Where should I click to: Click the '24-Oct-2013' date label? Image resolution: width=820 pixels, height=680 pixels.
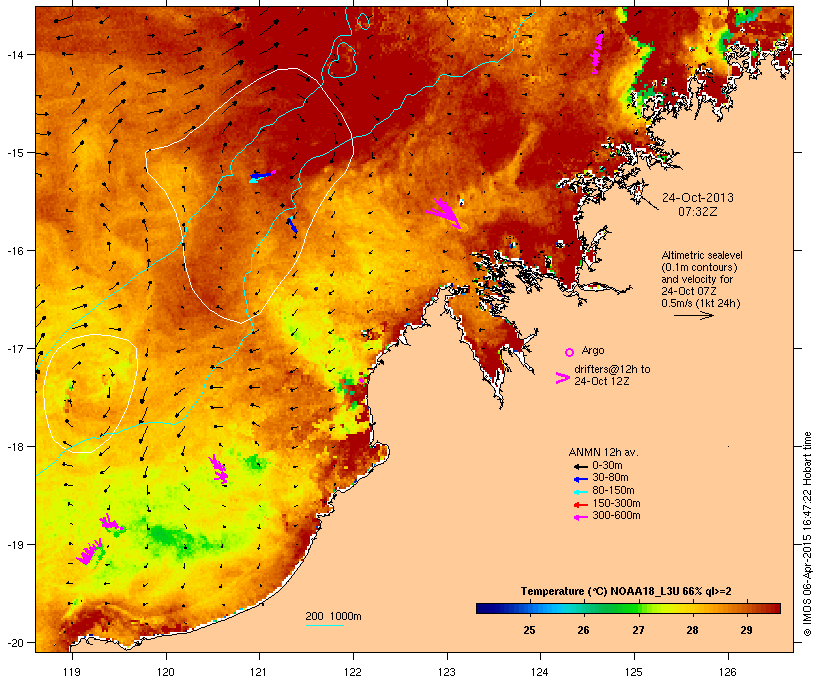[698, 198]
